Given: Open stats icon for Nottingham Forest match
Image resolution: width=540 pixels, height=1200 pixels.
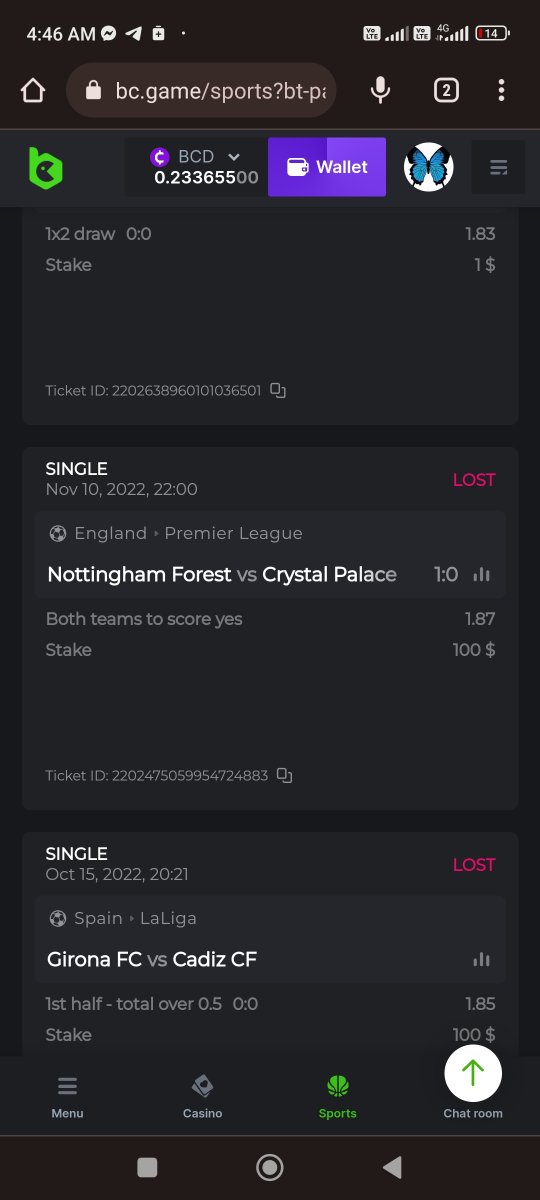Looking at the screenshot, I should (482, 574).
